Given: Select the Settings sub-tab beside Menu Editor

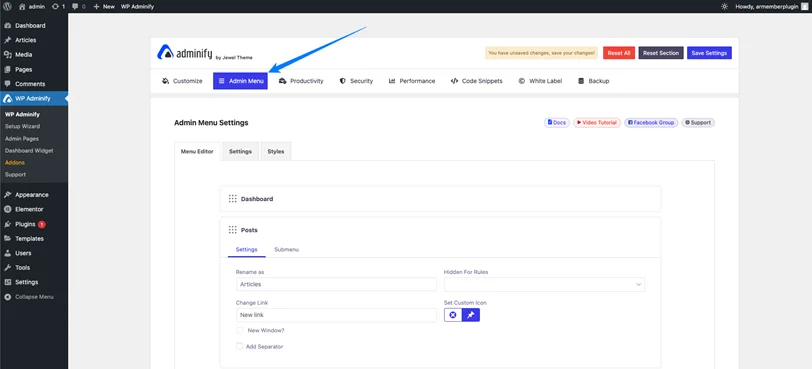Looking at the screenshot, I should (x=240, y=151).
